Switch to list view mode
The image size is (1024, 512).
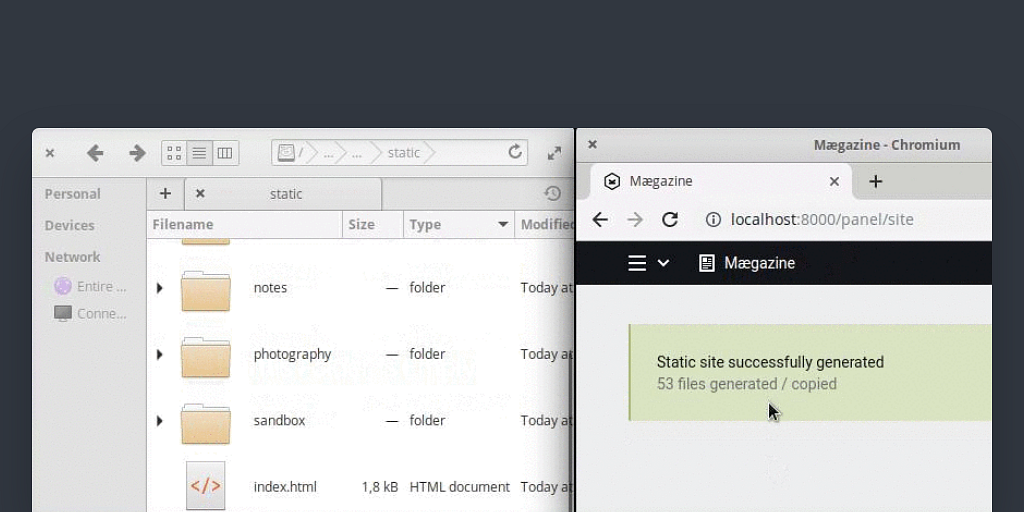[200, 153]
